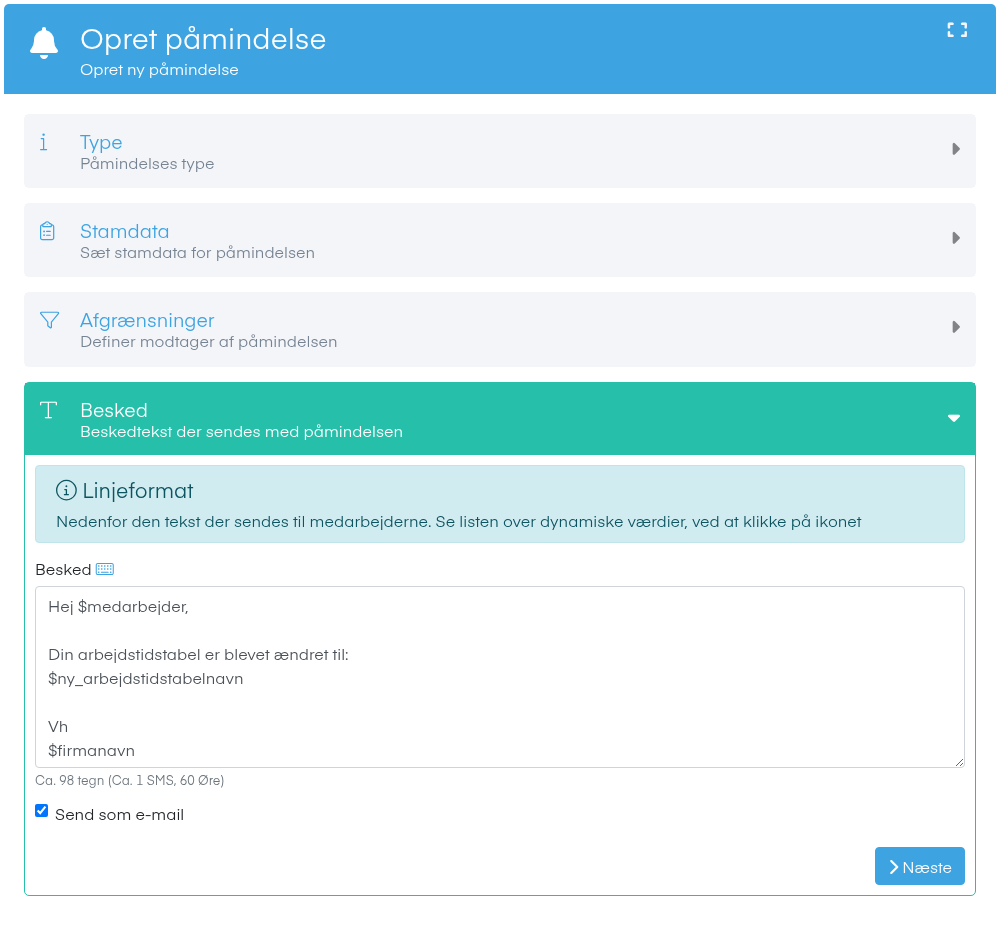Open dynamic values keyboard icon
This screenshot has height=935, width=1000.
pyautogui.click(x=105, y=569)
